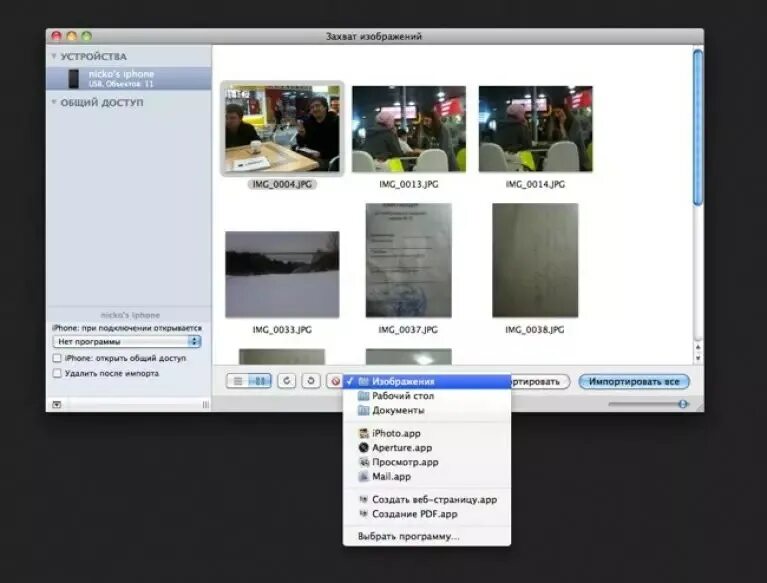
Task: Click the Mail.app icon in the menu
Action: pyautogui.click(x=363, y=476)
